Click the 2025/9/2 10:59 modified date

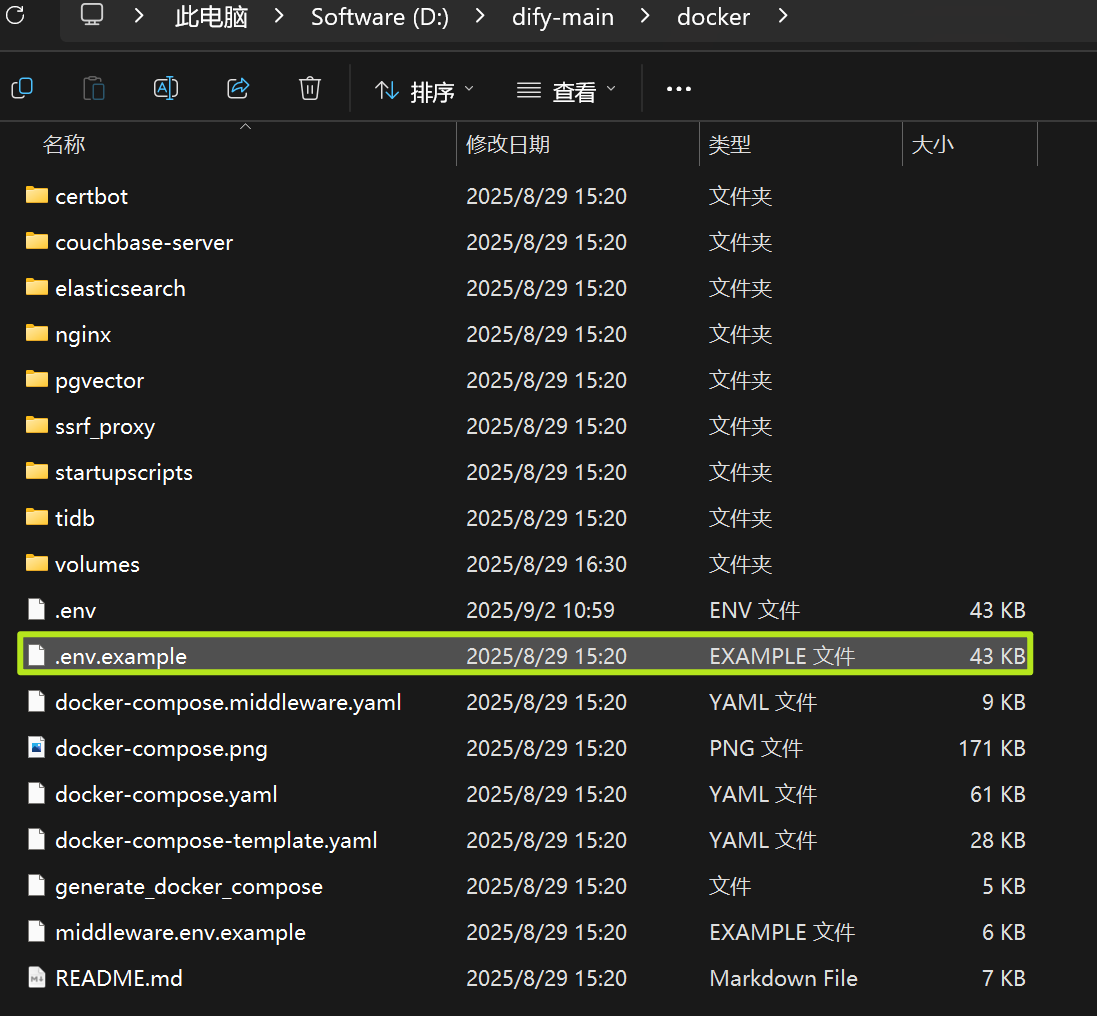click(540, 611)
